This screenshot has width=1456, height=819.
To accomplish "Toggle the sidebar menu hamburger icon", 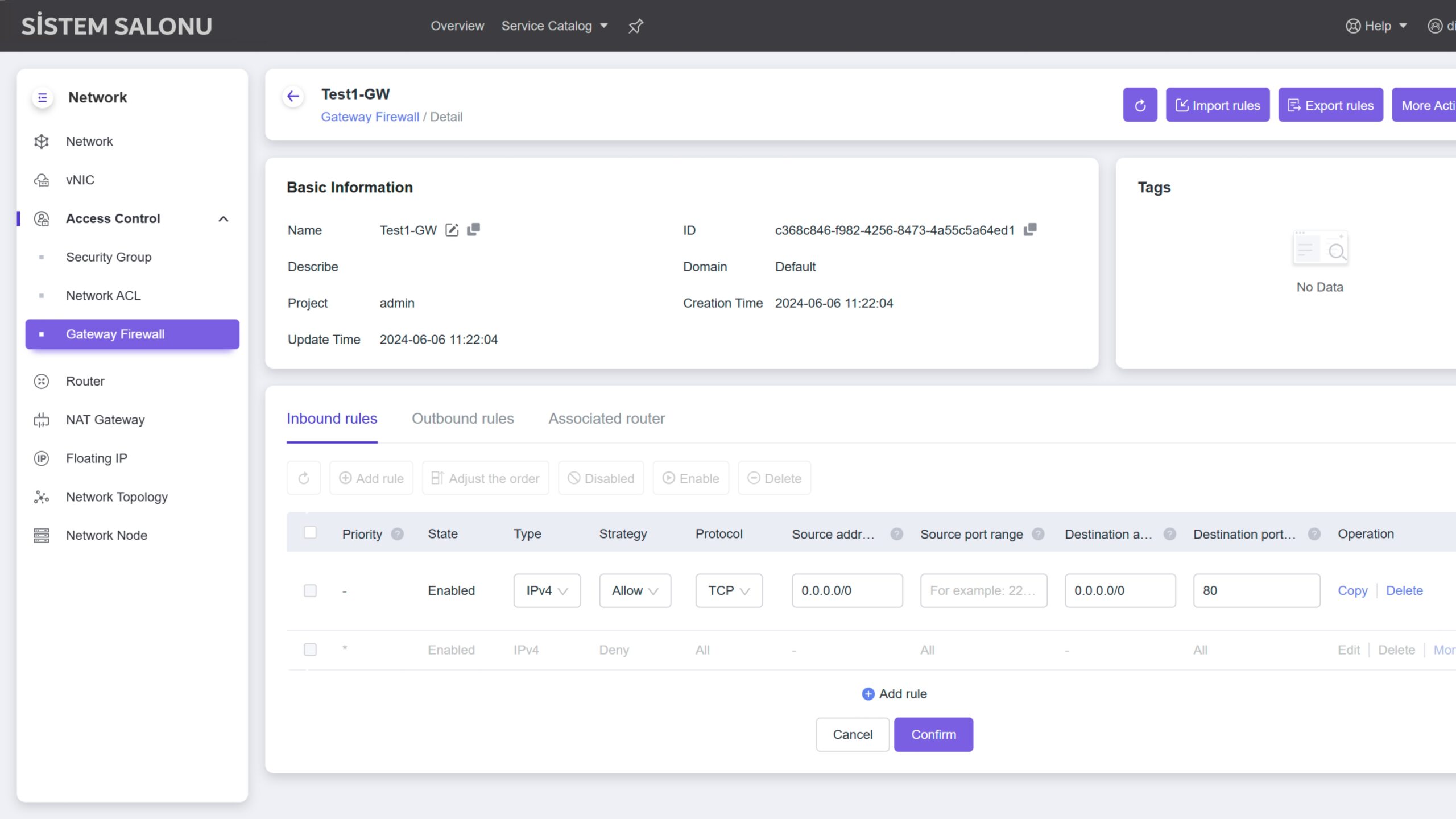I will coord(42,97).
